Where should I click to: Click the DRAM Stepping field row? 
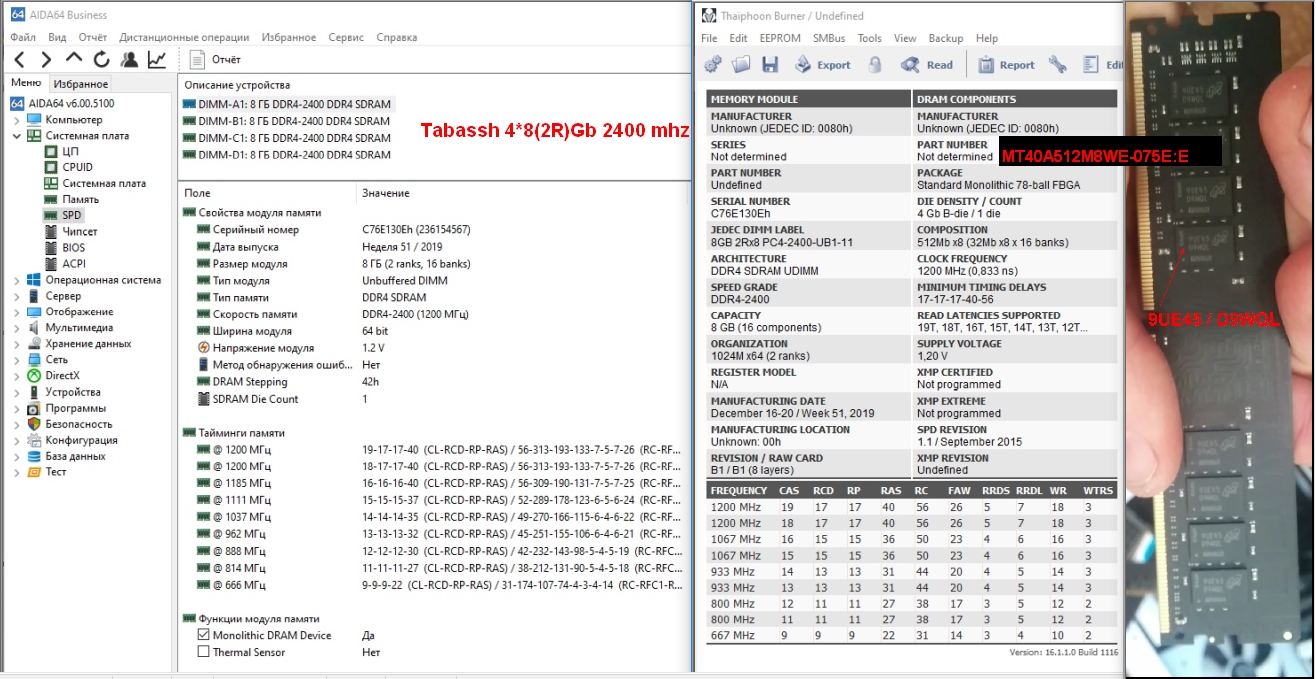click(434, 382)
